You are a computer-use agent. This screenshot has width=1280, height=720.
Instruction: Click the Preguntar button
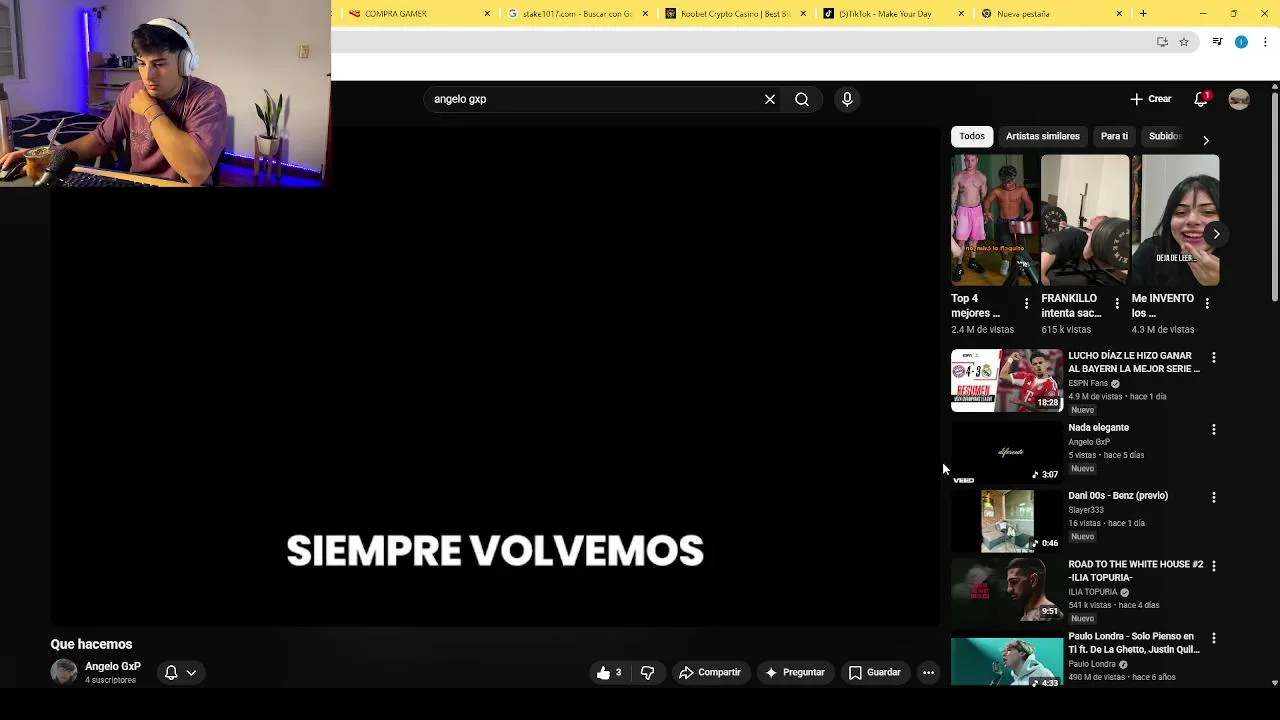pos(795,673)
